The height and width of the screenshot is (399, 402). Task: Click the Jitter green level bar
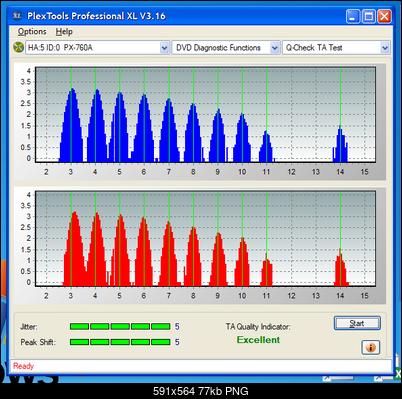(x=120, y=326)
